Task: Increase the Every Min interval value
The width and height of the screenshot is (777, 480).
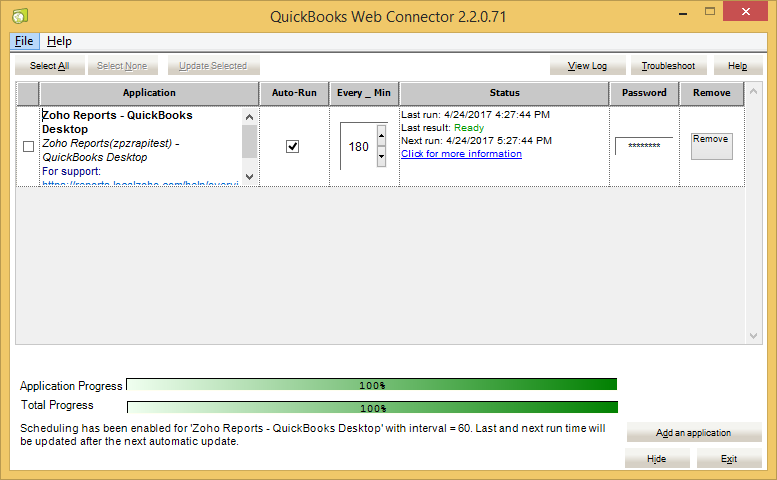Action: tap(381, 135)
